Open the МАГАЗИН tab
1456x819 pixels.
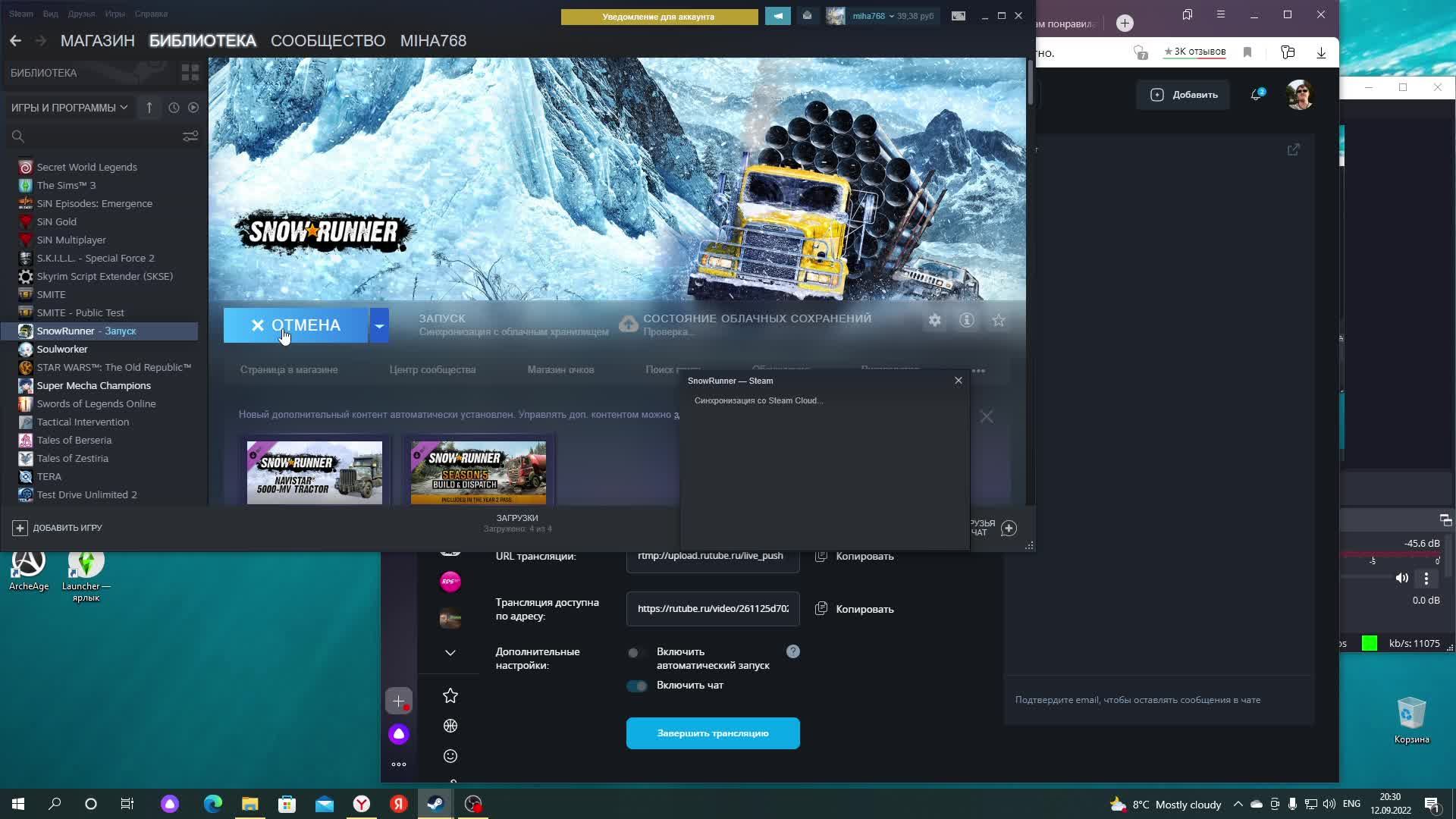point(97,41)
